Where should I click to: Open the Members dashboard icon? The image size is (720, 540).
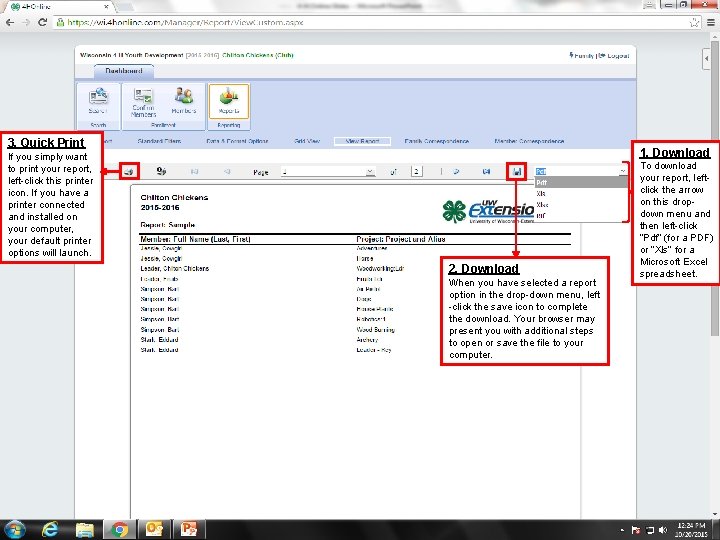coord(184,101)
